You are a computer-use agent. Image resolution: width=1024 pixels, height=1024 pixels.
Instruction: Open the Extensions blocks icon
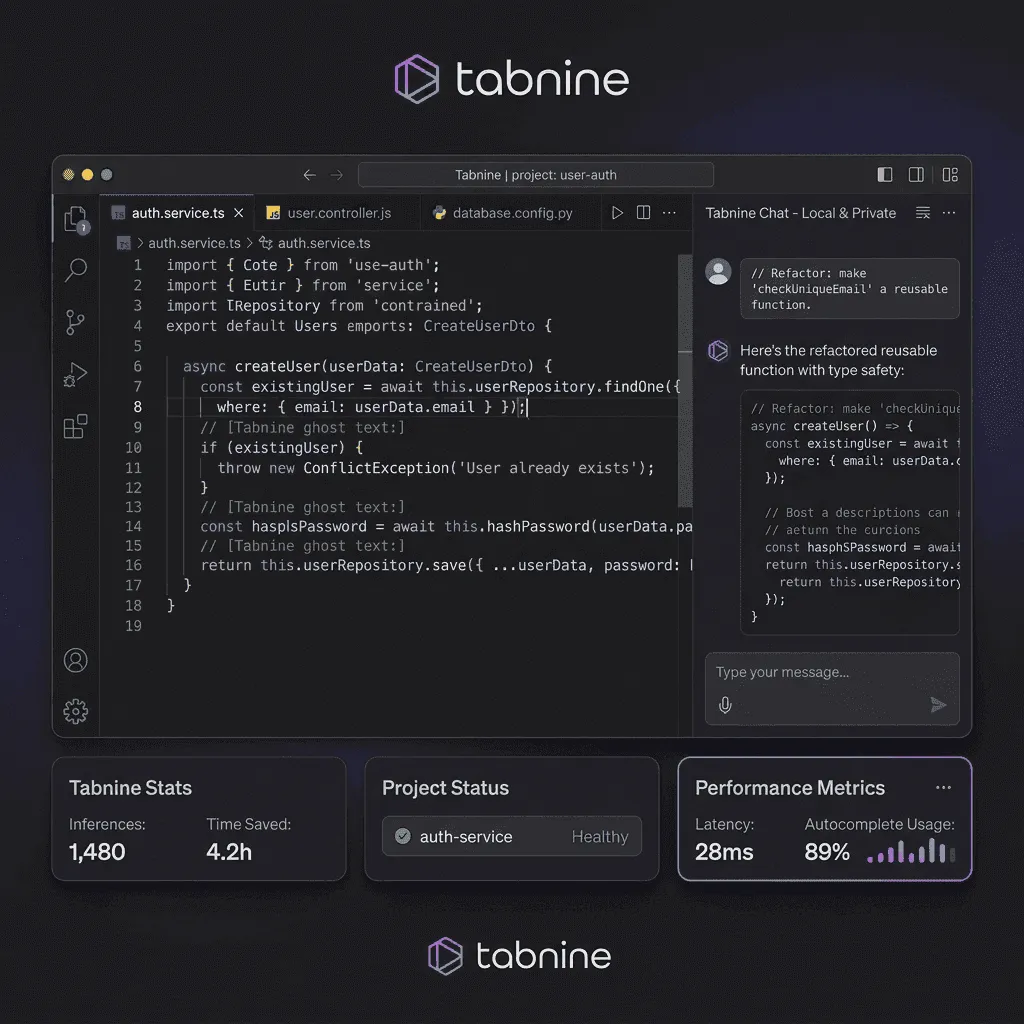[76, 426]
